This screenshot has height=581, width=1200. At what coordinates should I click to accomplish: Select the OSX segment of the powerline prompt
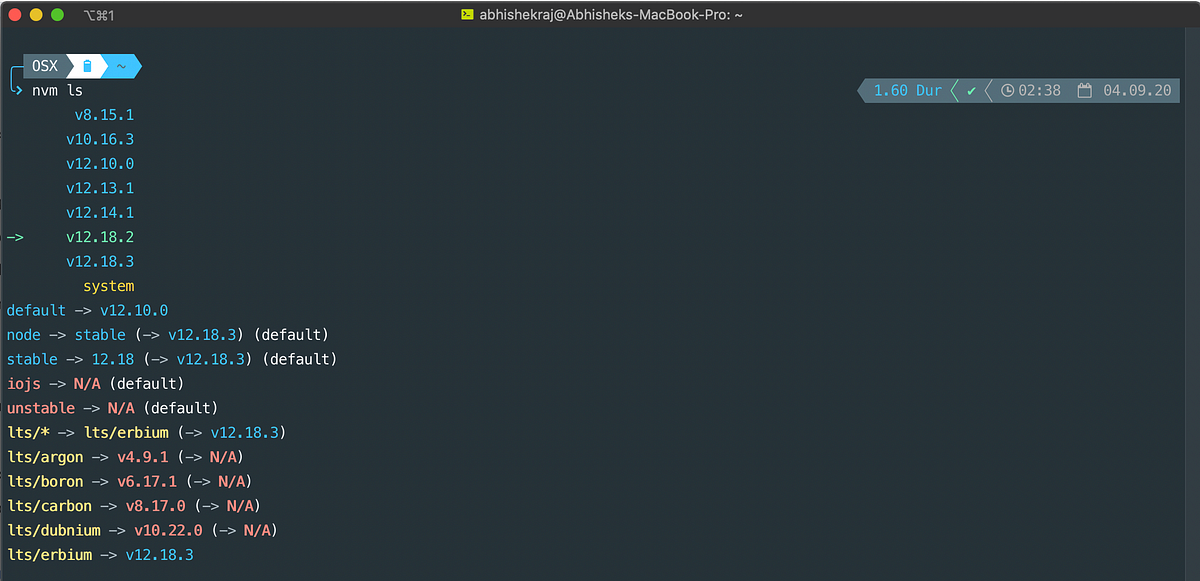tap(45, 66)
